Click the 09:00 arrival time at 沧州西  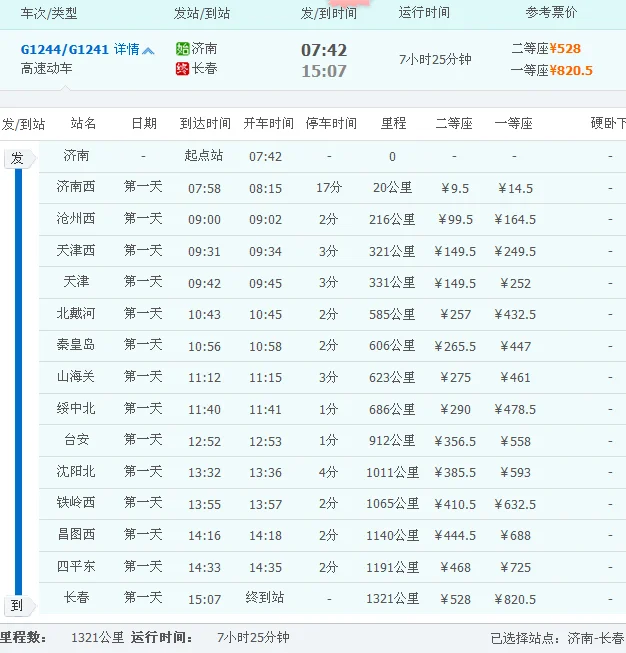click(204, 219)
